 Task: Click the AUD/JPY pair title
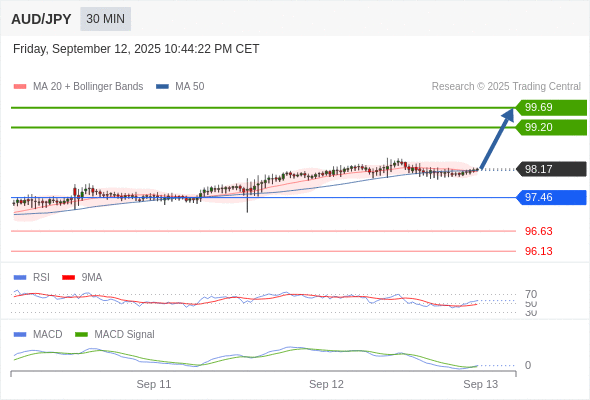[41, 19]
